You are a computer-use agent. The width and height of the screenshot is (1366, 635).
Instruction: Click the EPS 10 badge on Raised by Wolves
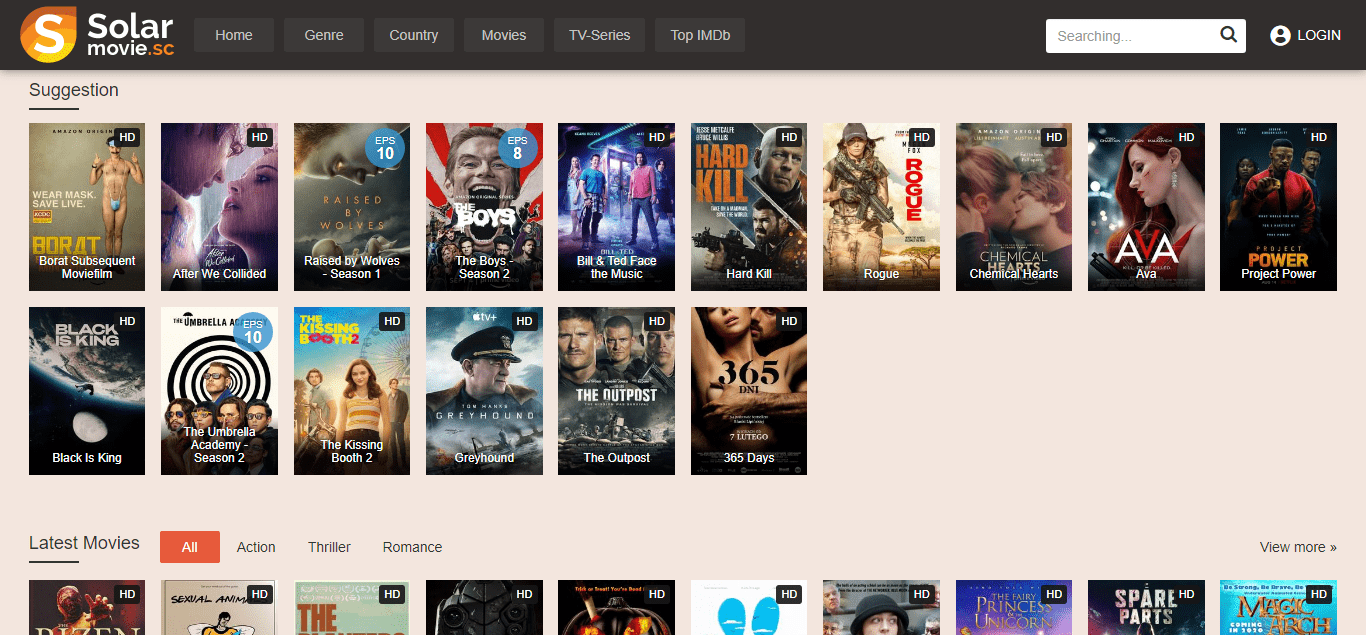(385, 148)
